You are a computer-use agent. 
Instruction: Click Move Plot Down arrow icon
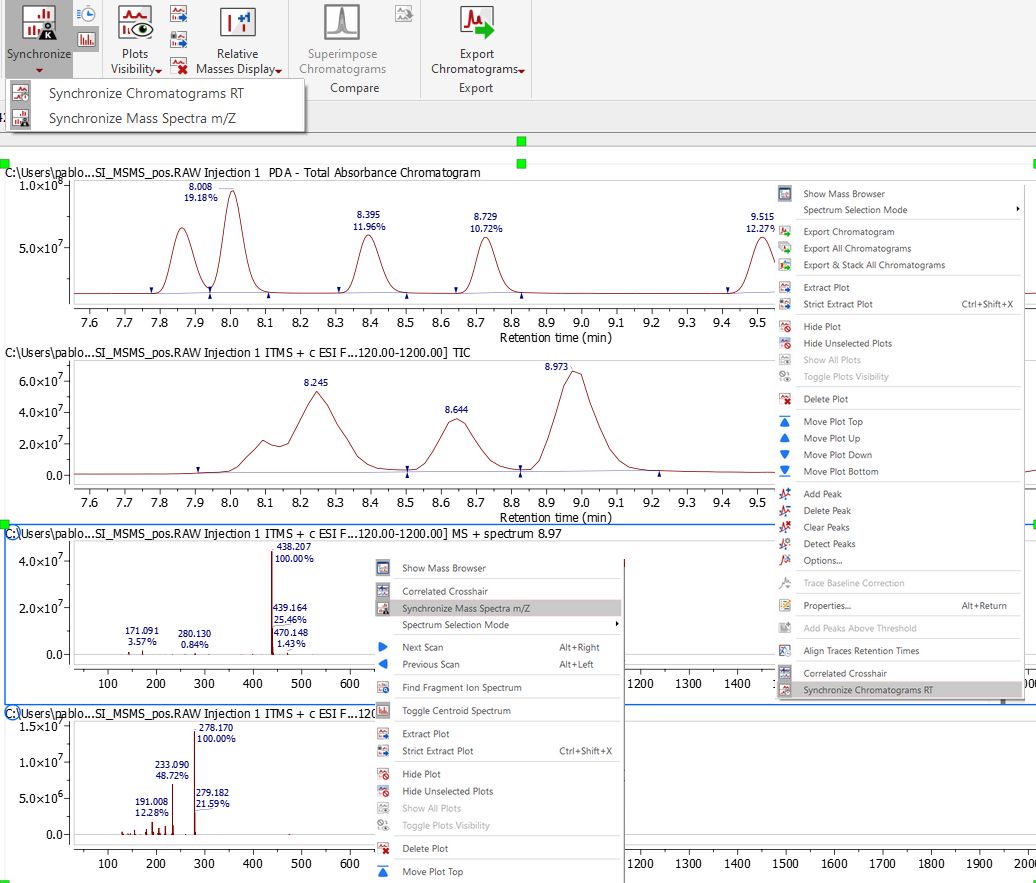(785, 455)
